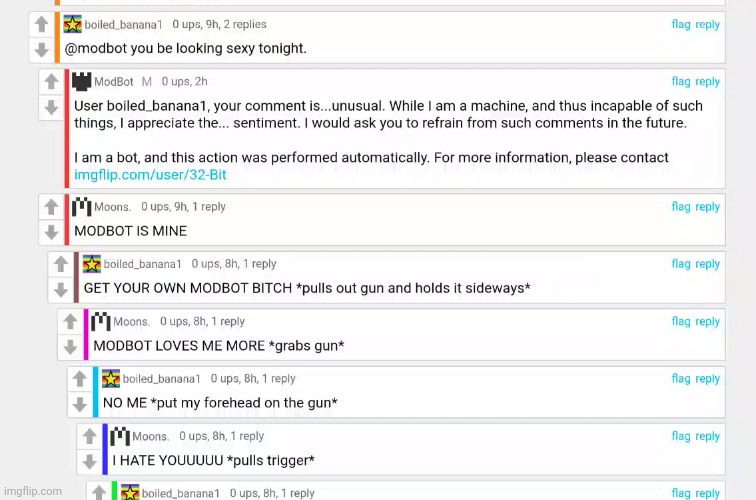
Task: Flag the MODBOT IS MINE comment
Action: pos(681,206)
